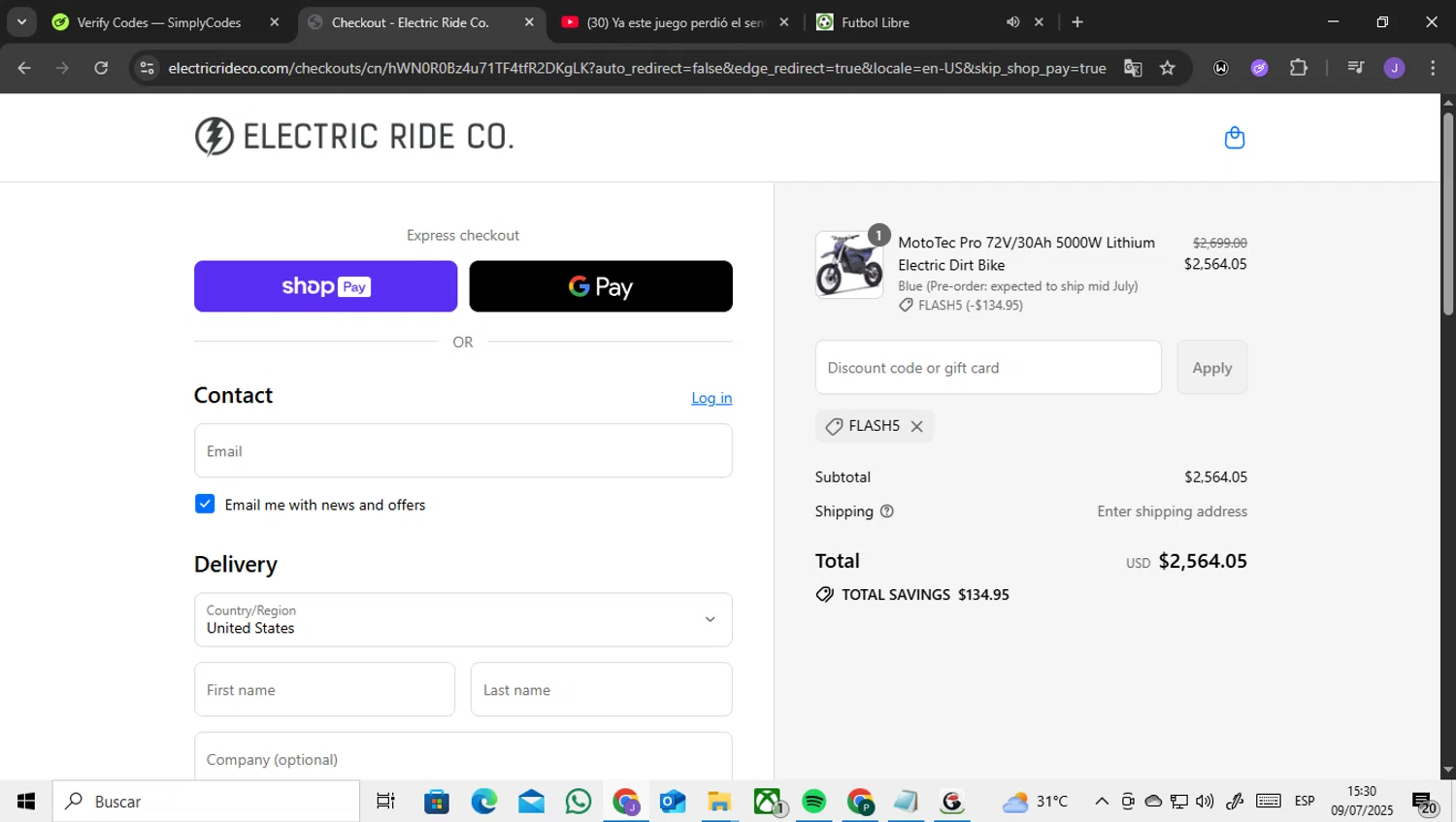The width and height of the screenshot is (1456, 822).
Task: Bookmark this page with the star icon
Action: pos(1168,68)
